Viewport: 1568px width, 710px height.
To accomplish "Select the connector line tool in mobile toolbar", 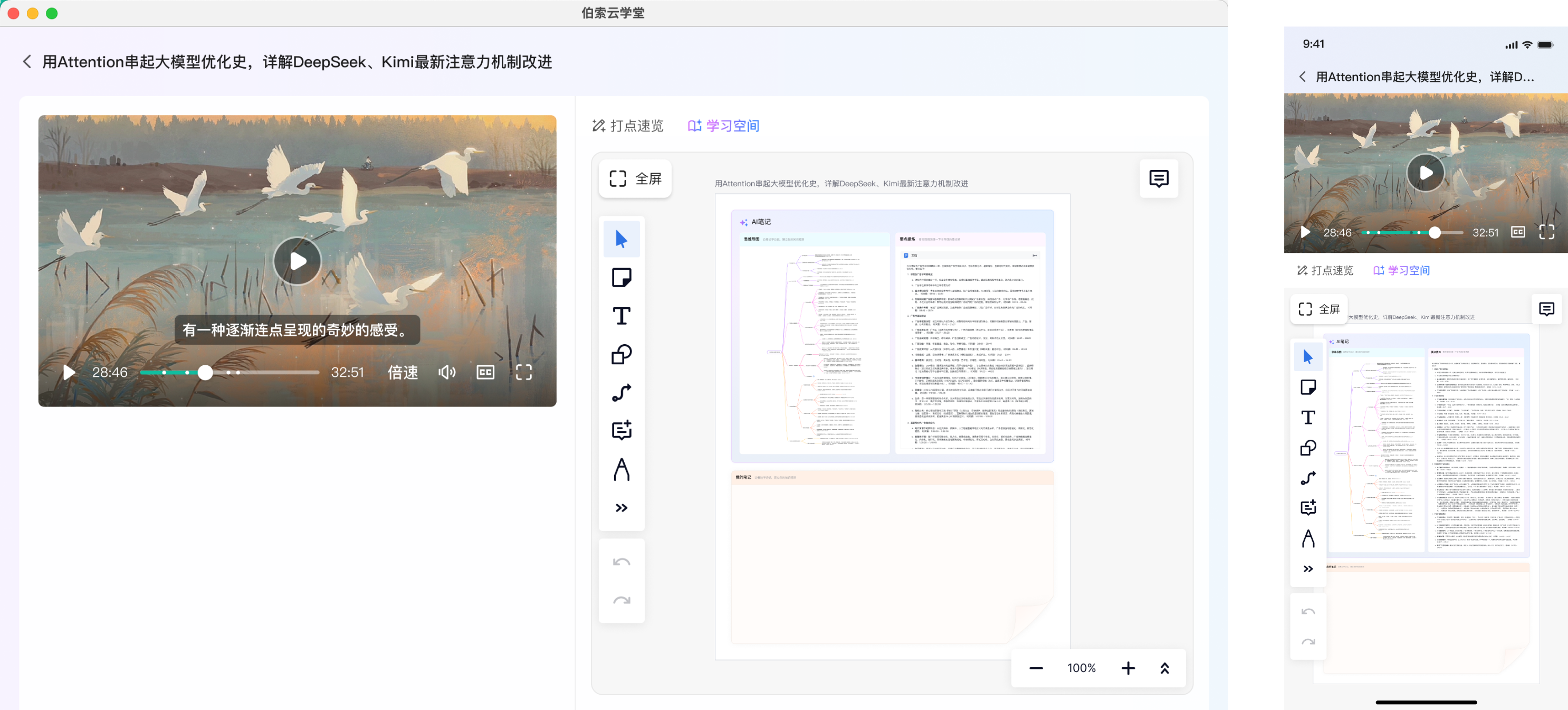I will pos(1308,478).
